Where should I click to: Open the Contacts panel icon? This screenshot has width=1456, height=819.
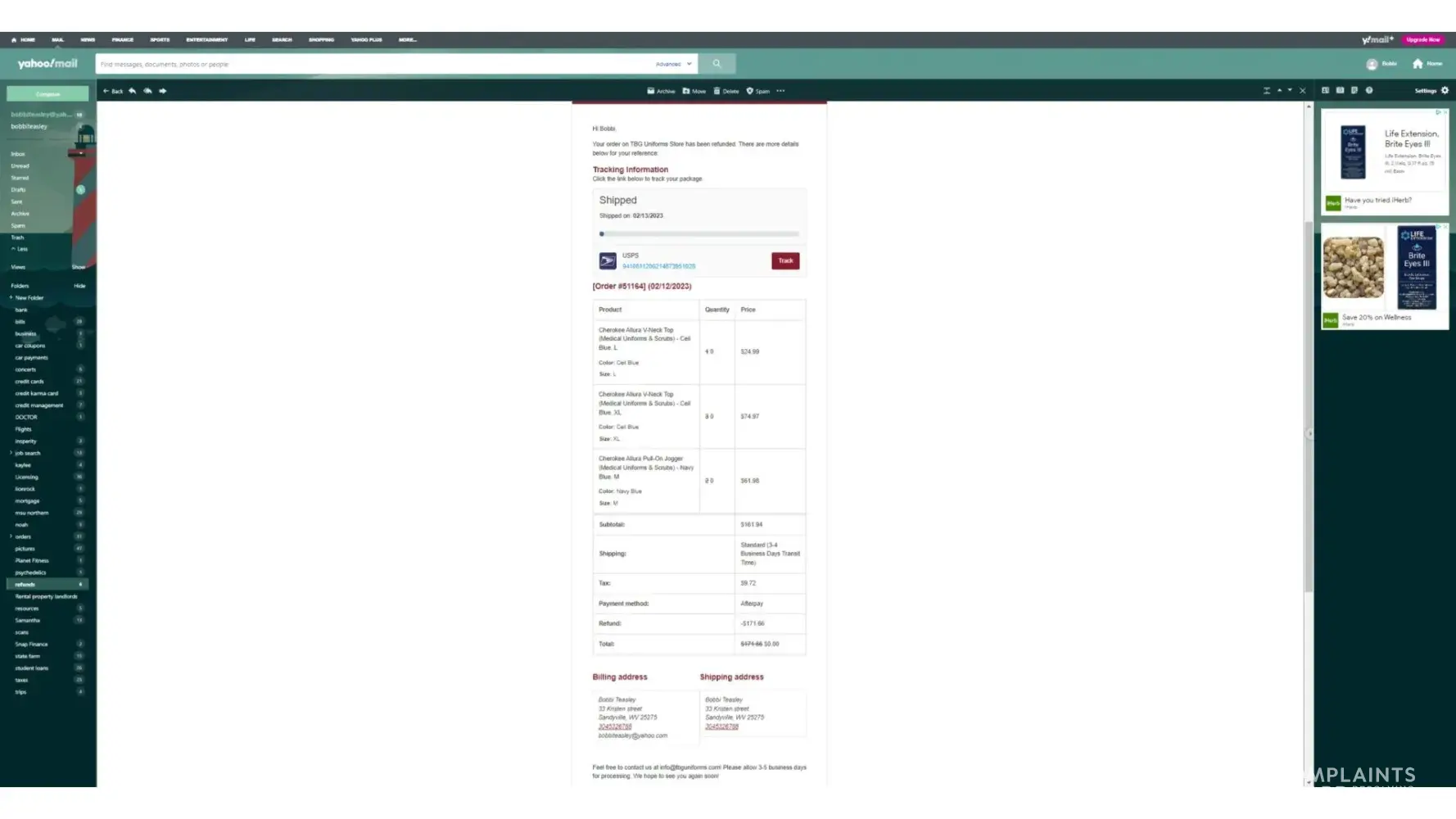[1325, 90]
